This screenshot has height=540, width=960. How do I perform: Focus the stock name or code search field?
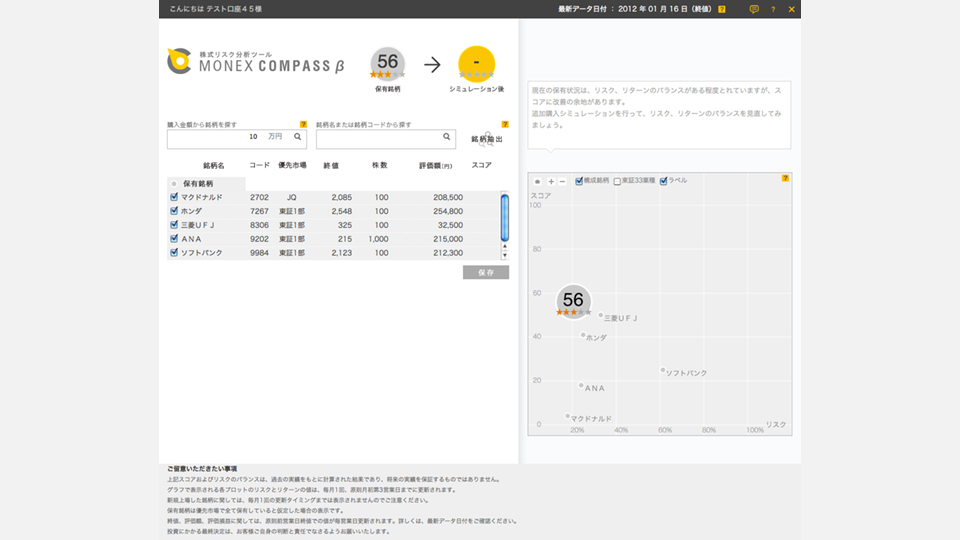[386, 139]
